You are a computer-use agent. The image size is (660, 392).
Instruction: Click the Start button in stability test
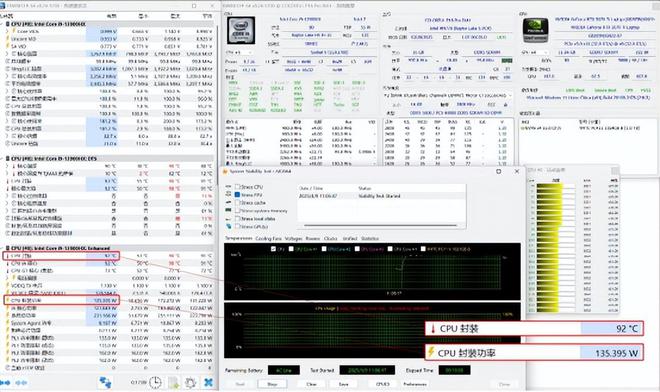[240, 384]
